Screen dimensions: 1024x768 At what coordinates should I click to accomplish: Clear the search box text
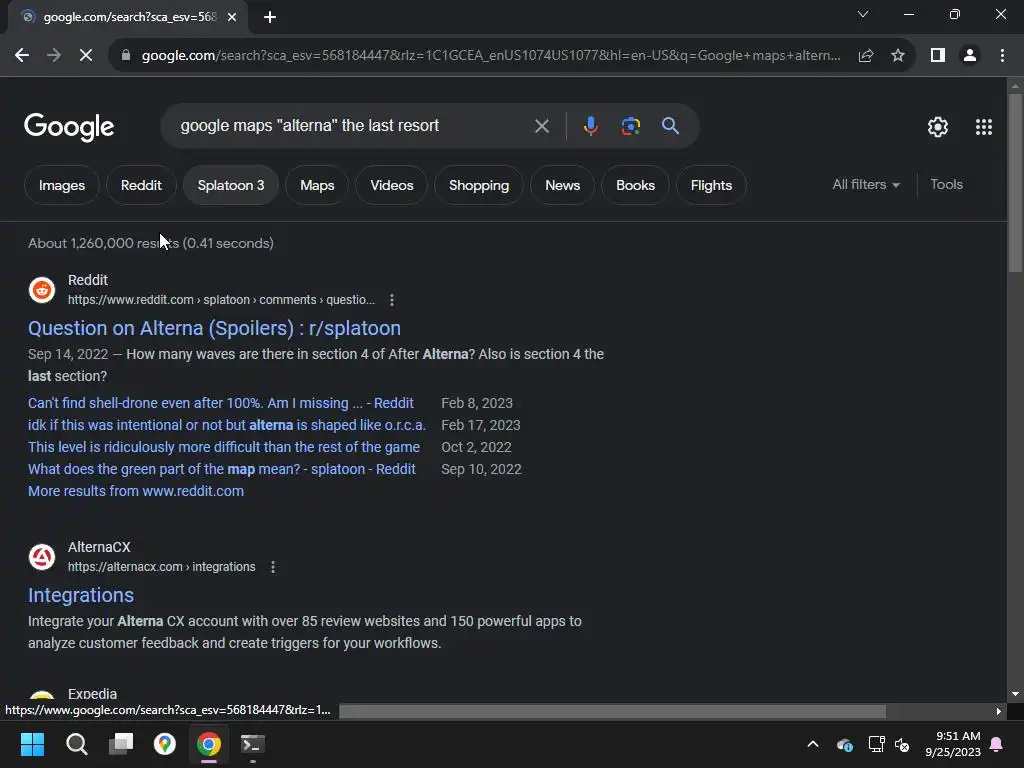[x=541, y=126]
